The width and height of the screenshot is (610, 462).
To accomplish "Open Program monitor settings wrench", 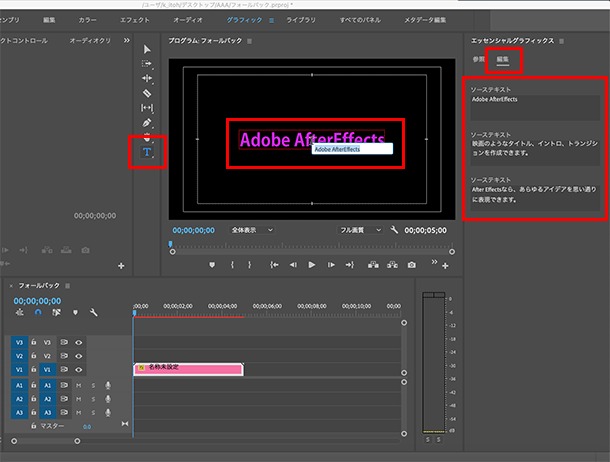I will click(394, 230).
